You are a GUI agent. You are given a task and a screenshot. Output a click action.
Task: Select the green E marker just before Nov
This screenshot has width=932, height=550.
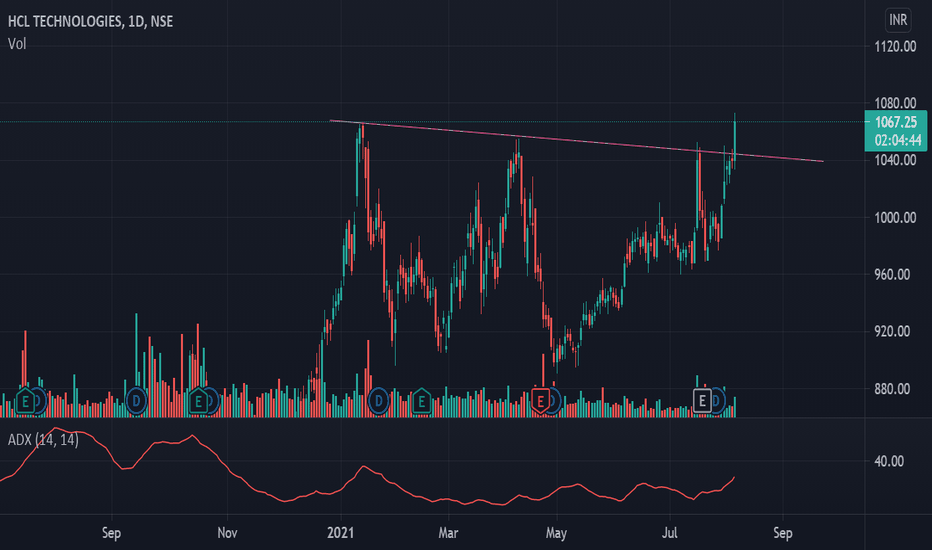pyautogui.click(x=198, y=401)
